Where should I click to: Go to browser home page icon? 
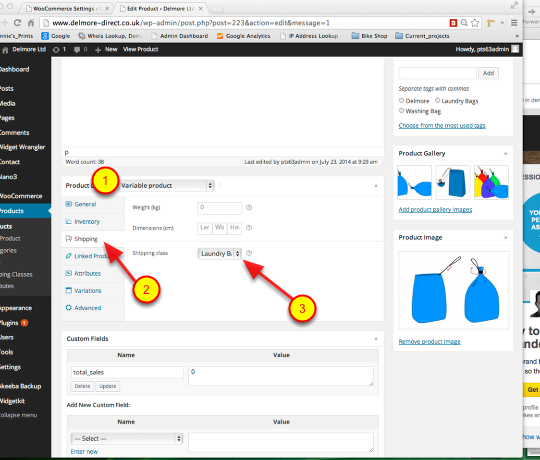31,23
